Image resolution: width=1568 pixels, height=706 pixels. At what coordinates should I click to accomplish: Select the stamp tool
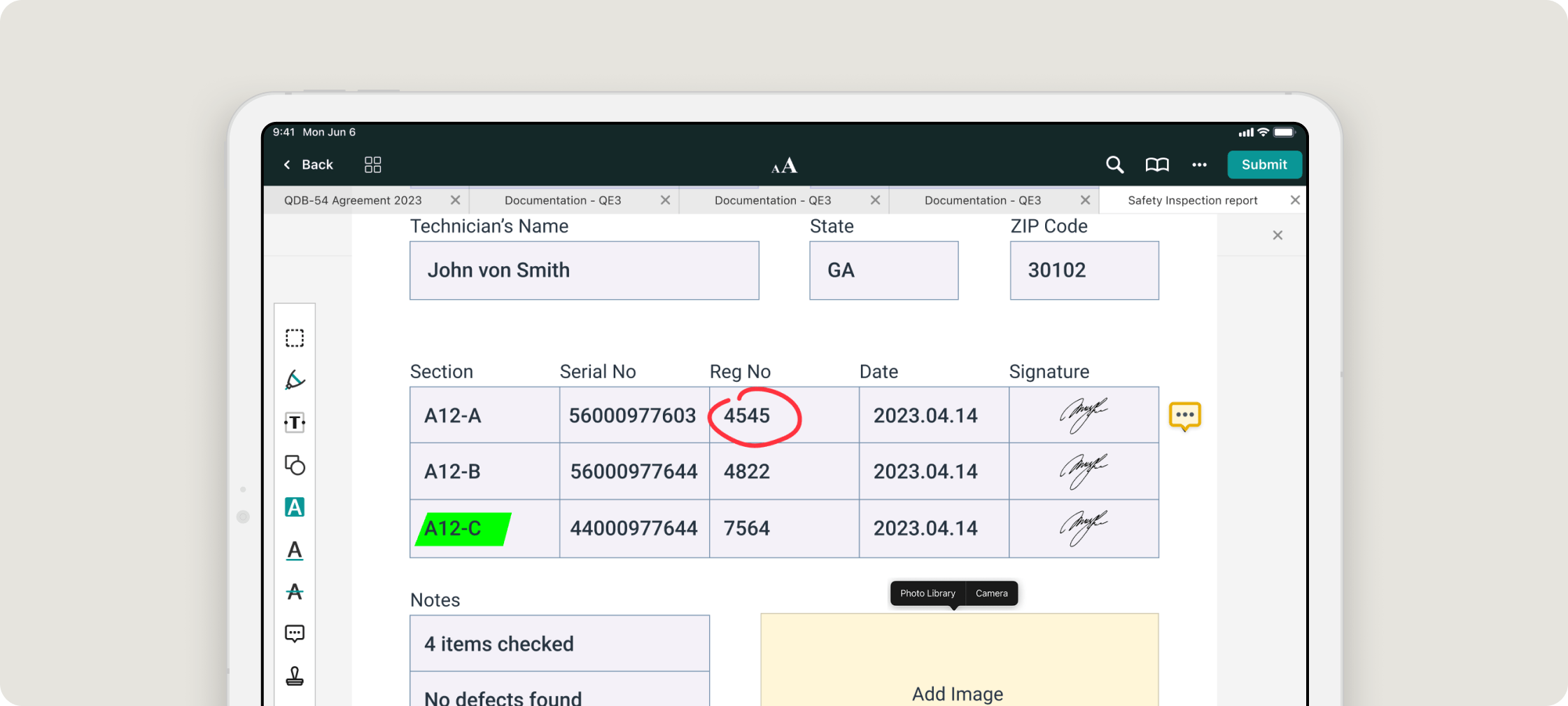click(295, 676)
